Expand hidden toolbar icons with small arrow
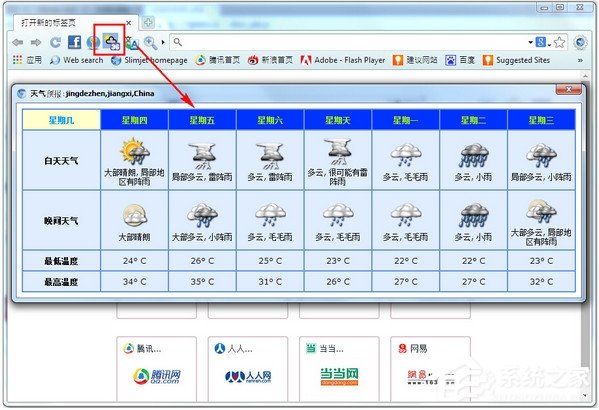This screenshot has height=410, width=599. point(163,42)
